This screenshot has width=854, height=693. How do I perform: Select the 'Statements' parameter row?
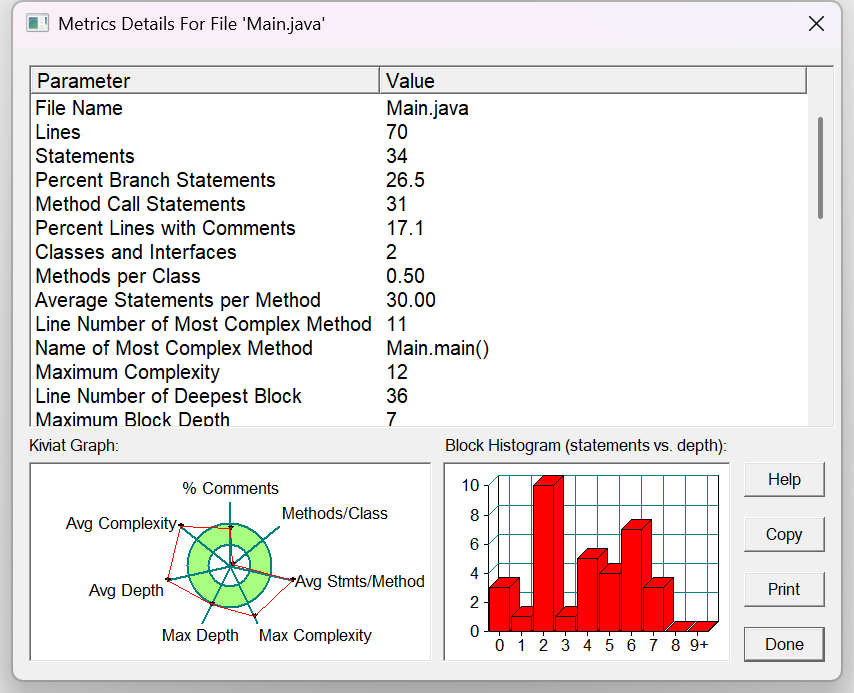coord(418,156)
